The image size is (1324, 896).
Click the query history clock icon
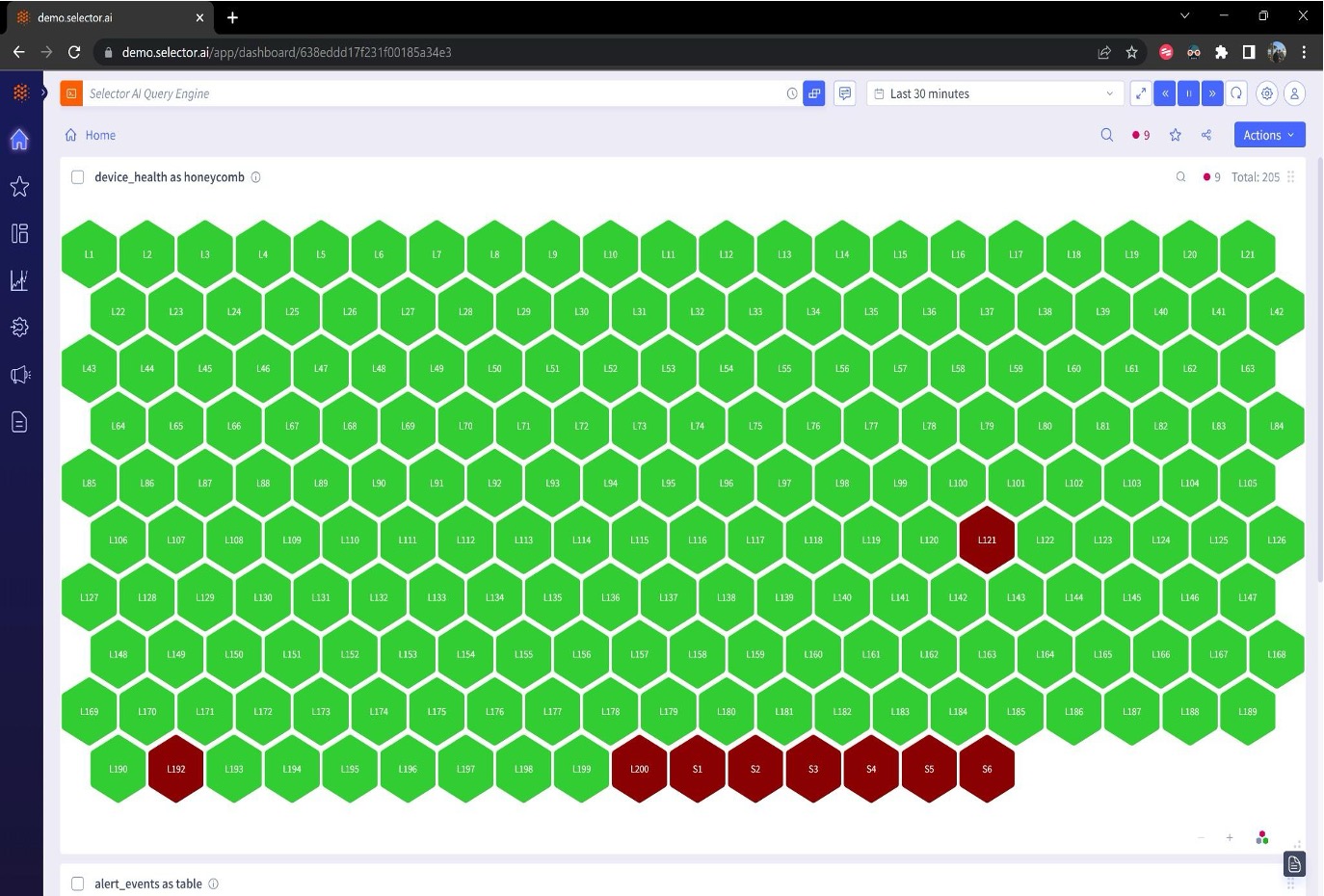tap(791, 93)
